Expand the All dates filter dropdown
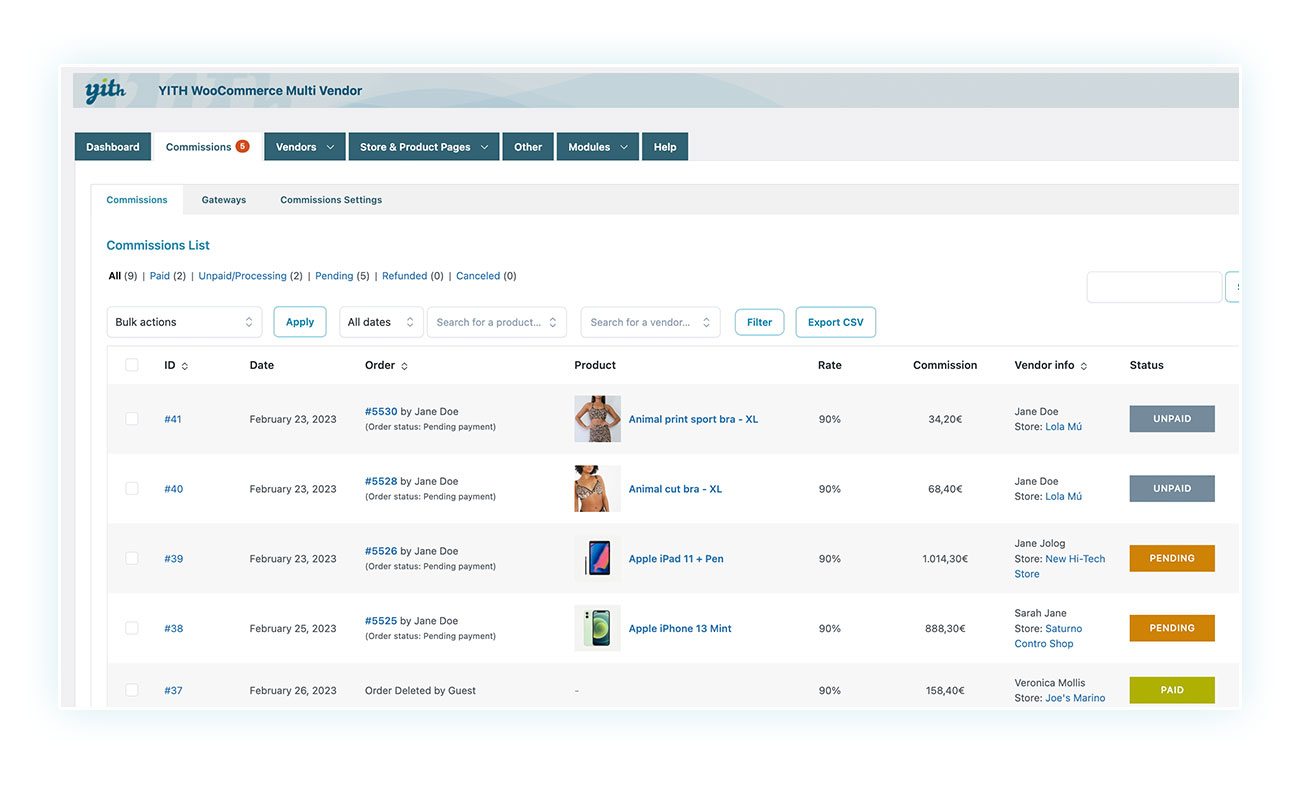 [x=381, y=322]
